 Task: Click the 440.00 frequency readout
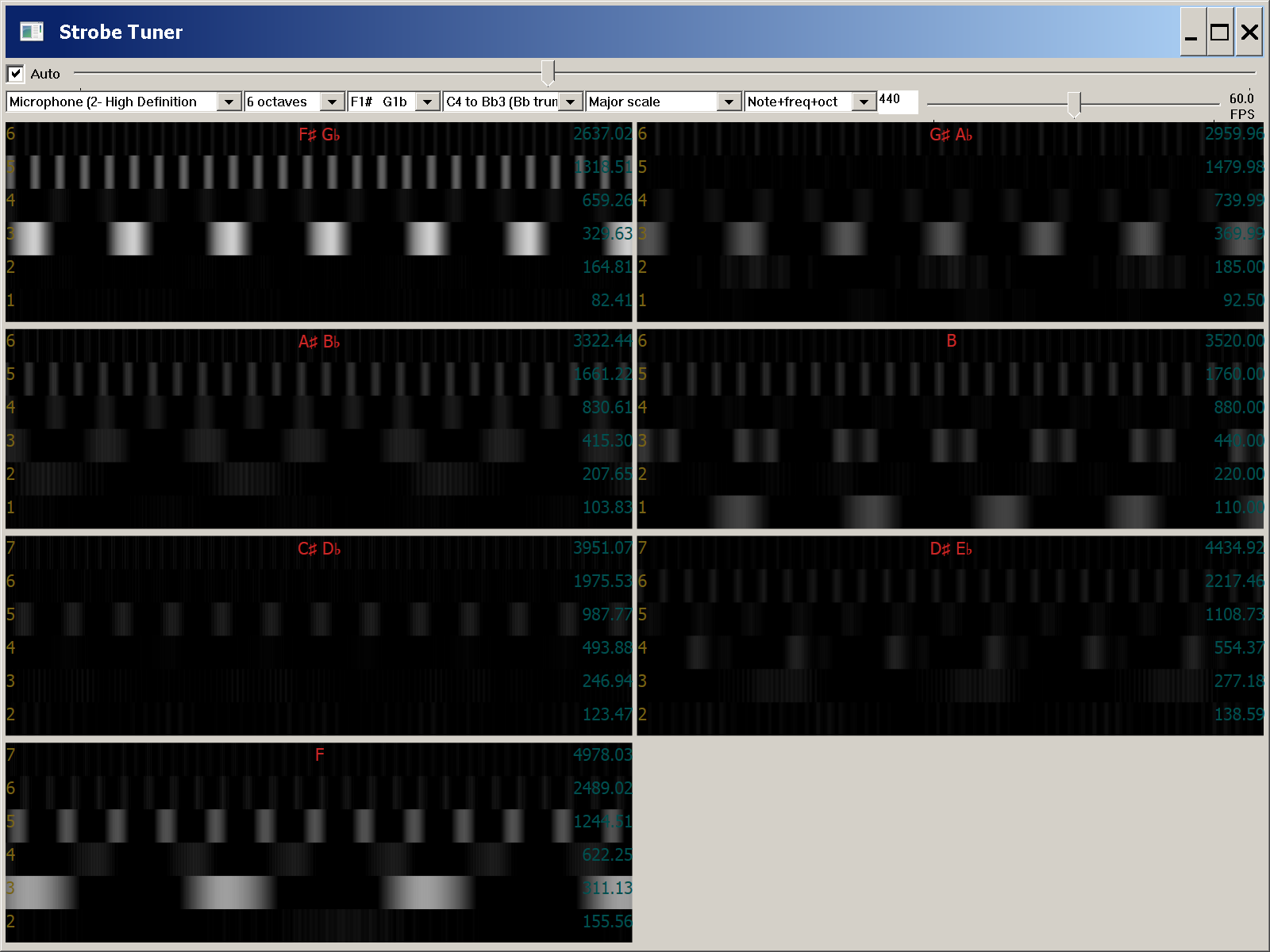pos(1238,441)
